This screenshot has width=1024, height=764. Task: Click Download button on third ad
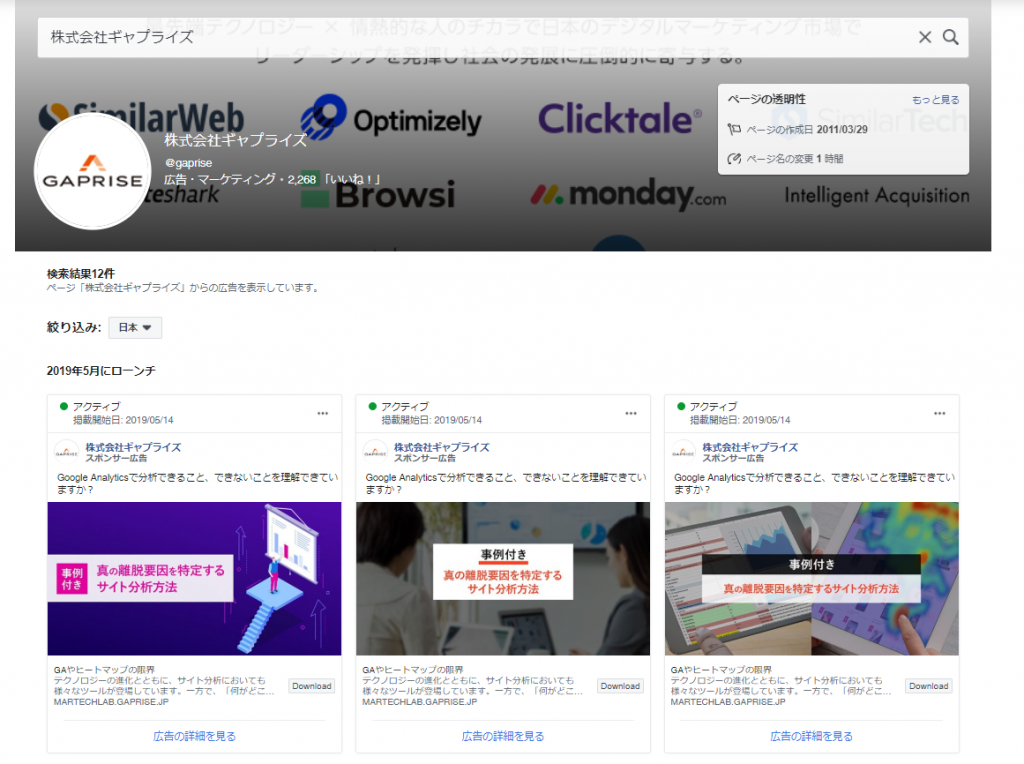coord(929,686)
